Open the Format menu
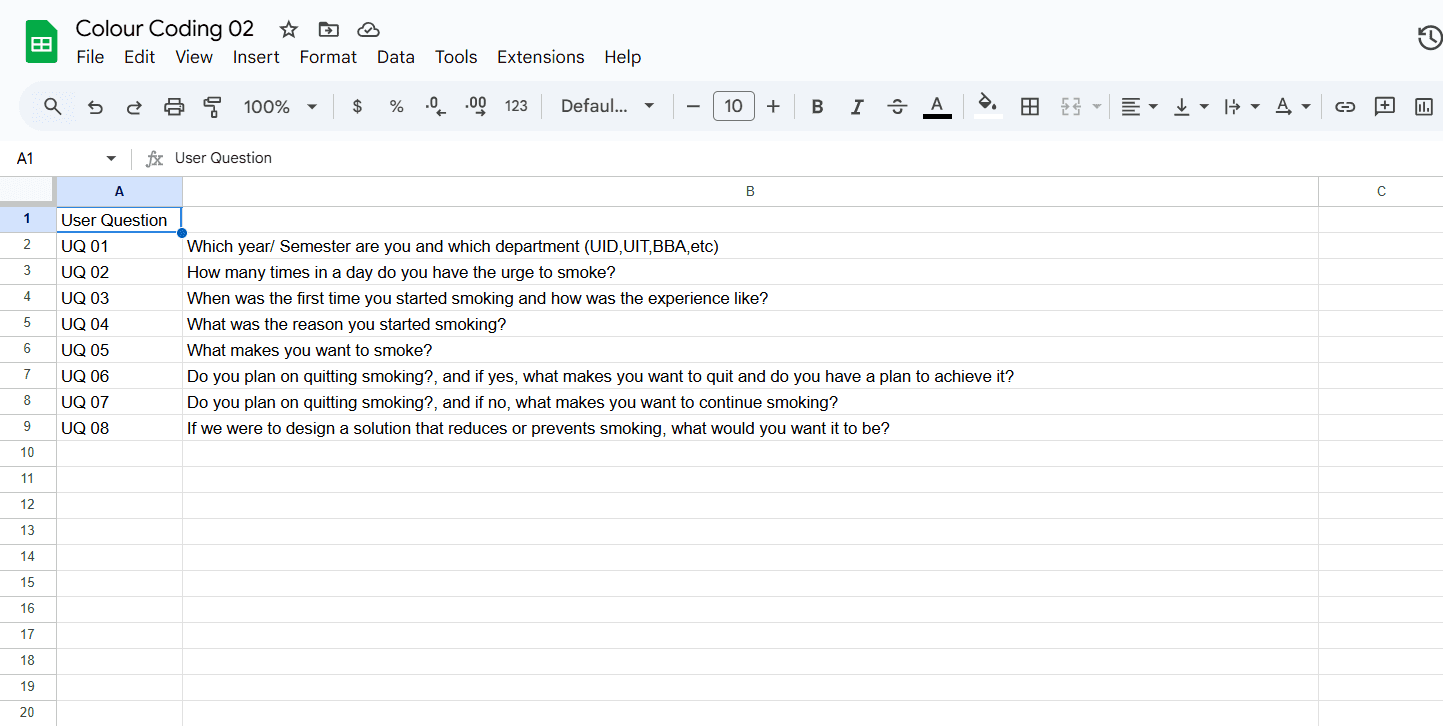This screenshot has height=726, width=1443. point(328,57)
